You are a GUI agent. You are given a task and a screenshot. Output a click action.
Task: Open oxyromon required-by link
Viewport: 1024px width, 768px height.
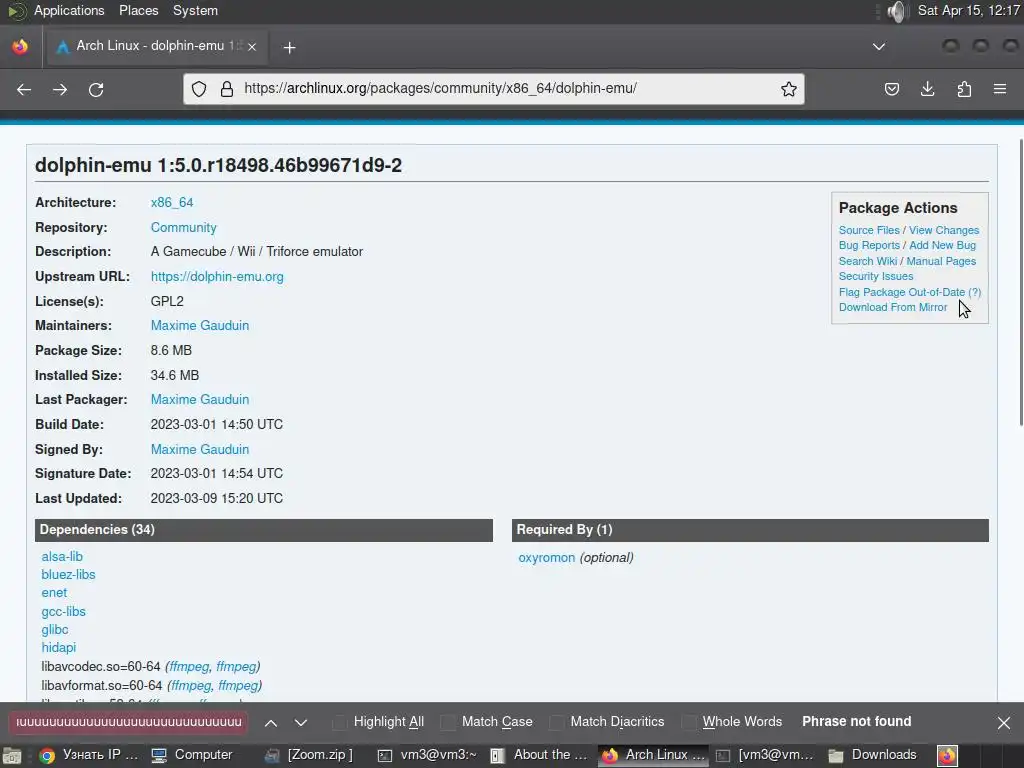(x=547, y=558)
